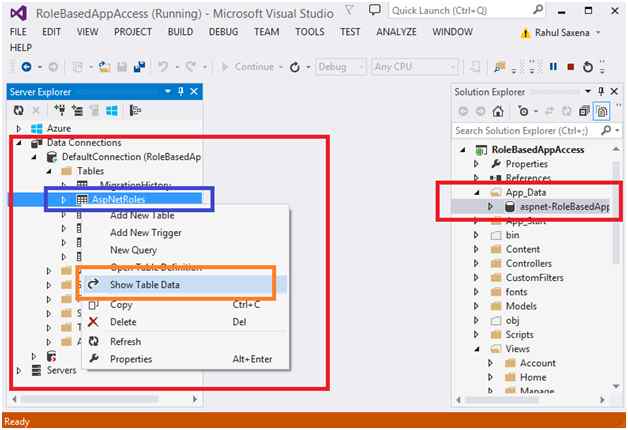This screenshot has height=430, width=628.
Task: Toggle auto-hide pin on Solution Explorer
Action: click(x=601, y=92)
